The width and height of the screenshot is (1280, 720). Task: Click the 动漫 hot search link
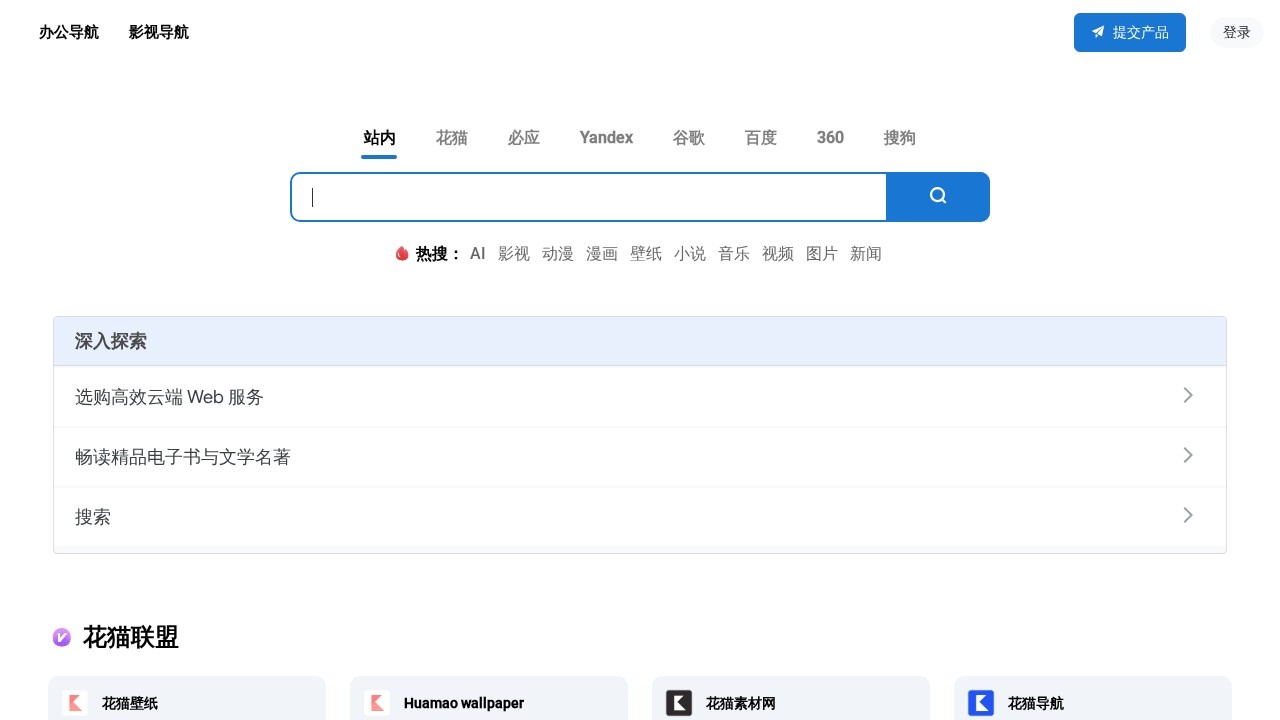tap(558, 254)
